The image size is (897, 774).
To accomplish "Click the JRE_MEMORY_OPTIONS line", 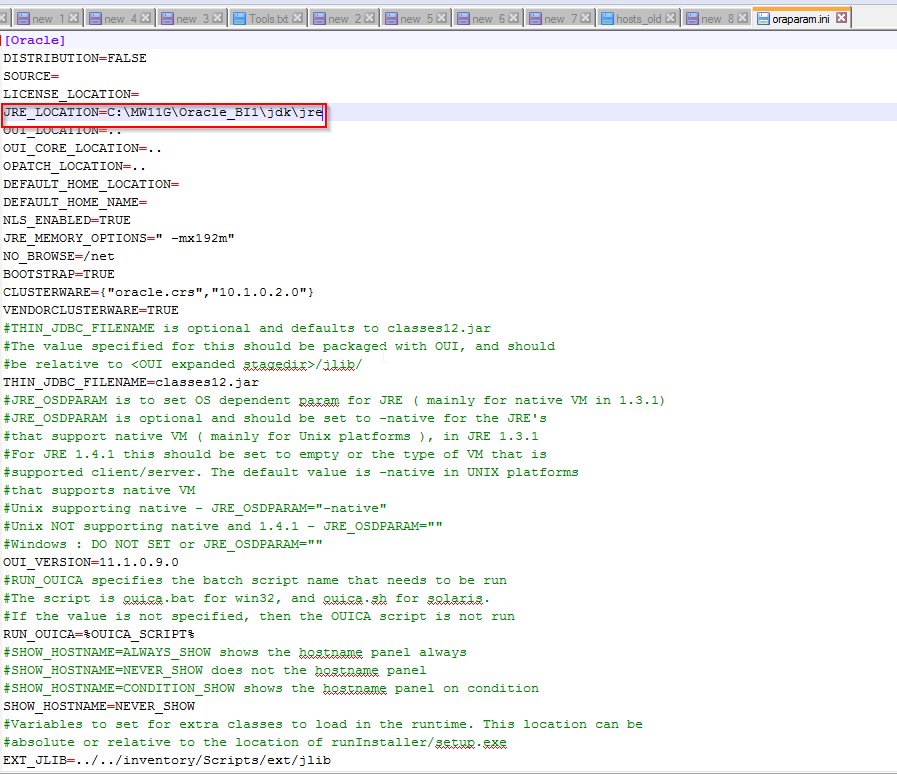I will [119, 239].
